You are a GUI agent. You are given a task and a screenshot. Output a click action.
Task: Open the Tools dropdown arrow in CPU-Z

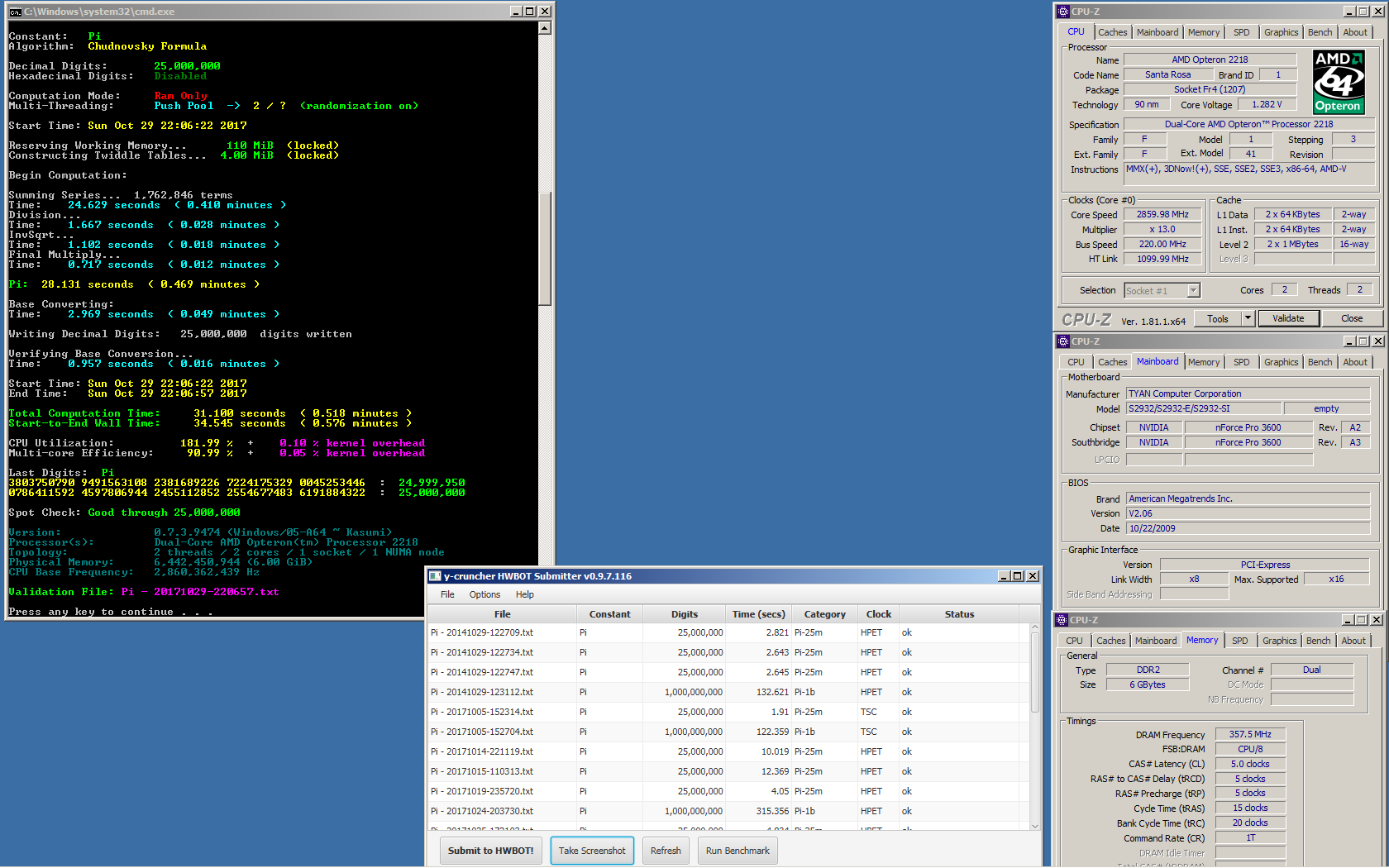1248,318
